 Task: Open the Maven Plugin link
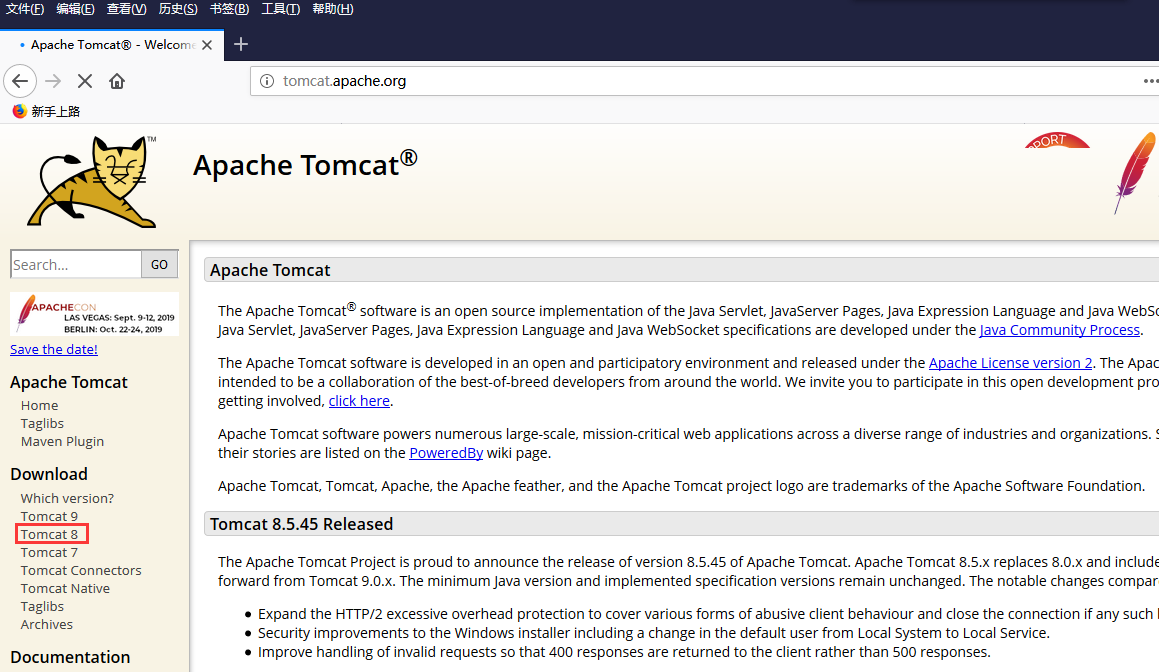(x=62, y=441)
